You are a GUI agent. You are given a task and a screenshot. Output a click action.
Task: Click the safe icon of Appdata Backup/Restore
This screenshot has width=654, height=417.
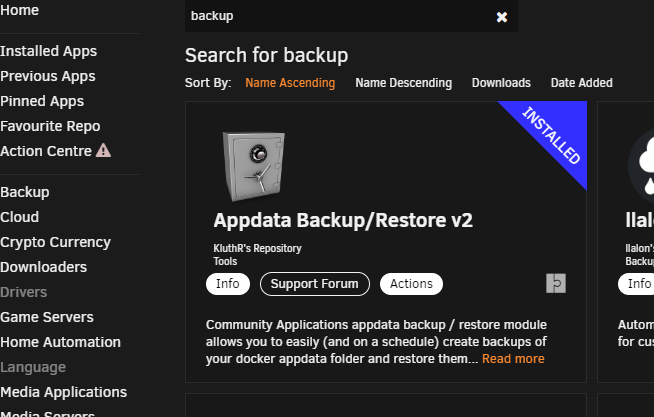point(254,166)
